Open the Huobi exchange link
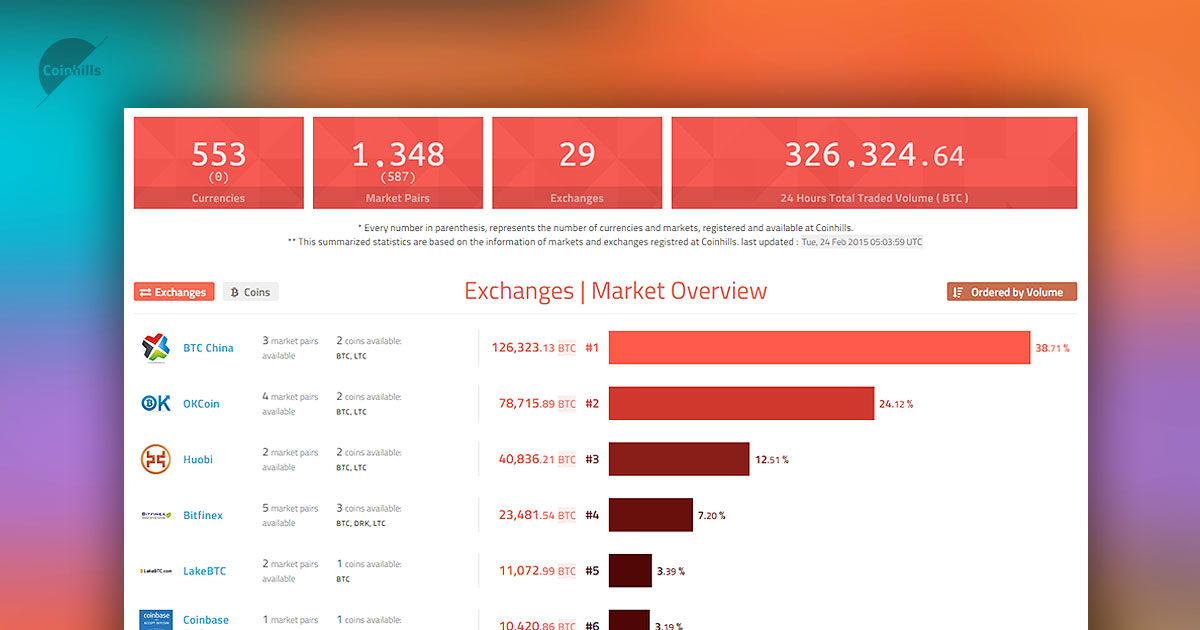The width and height of the screenshot is (1200, 630). coord(198,460)
